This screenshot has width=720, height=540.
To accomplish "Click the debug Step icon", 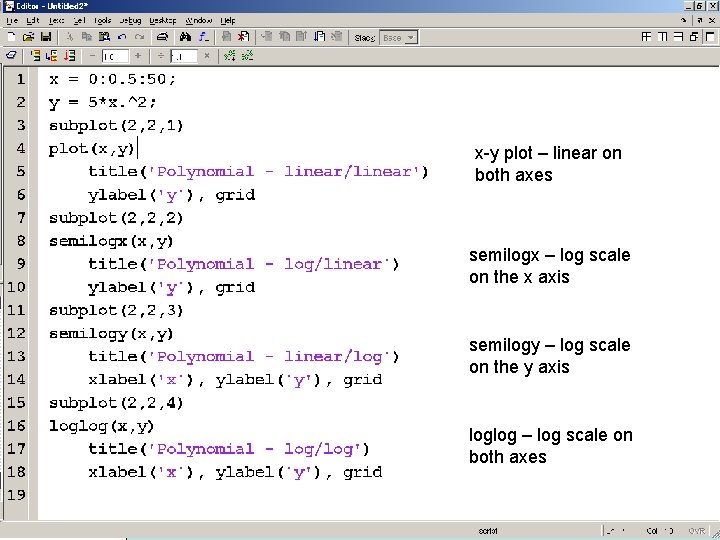I will click(x=267, y=37).
